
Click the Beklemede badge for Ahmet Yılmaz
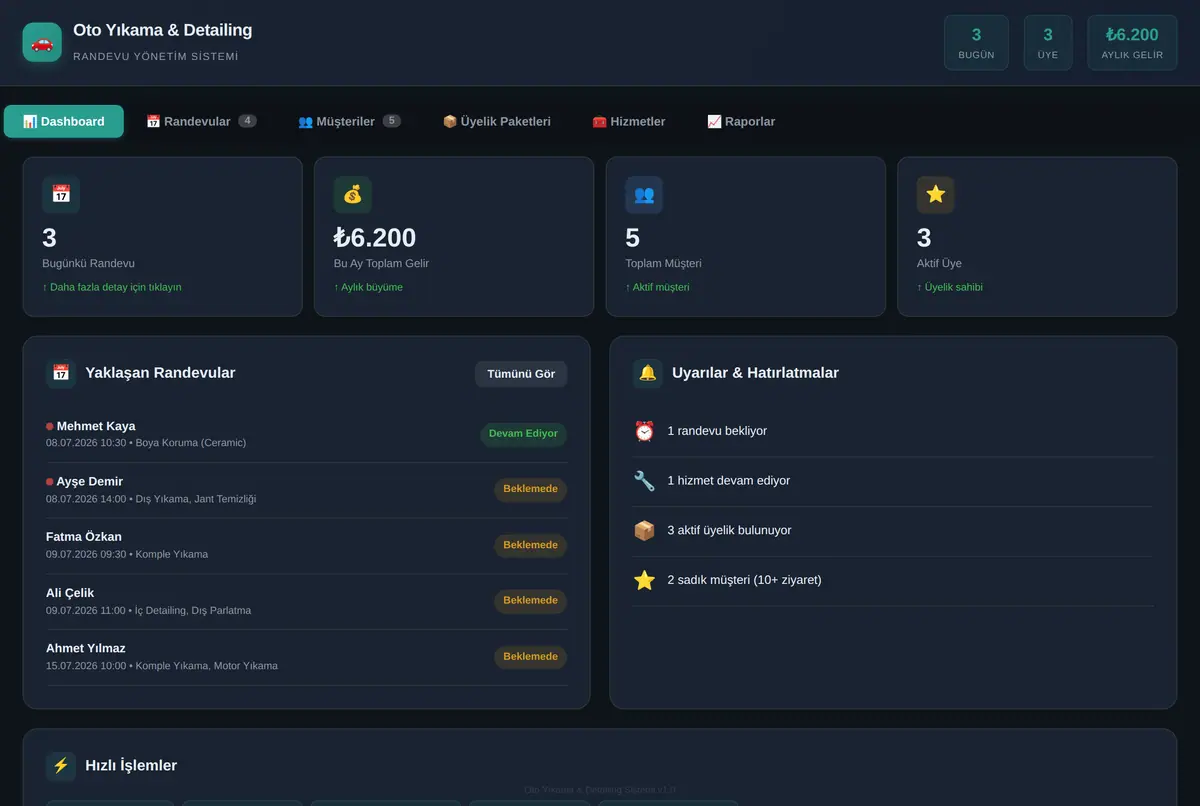tap(530, 657)
